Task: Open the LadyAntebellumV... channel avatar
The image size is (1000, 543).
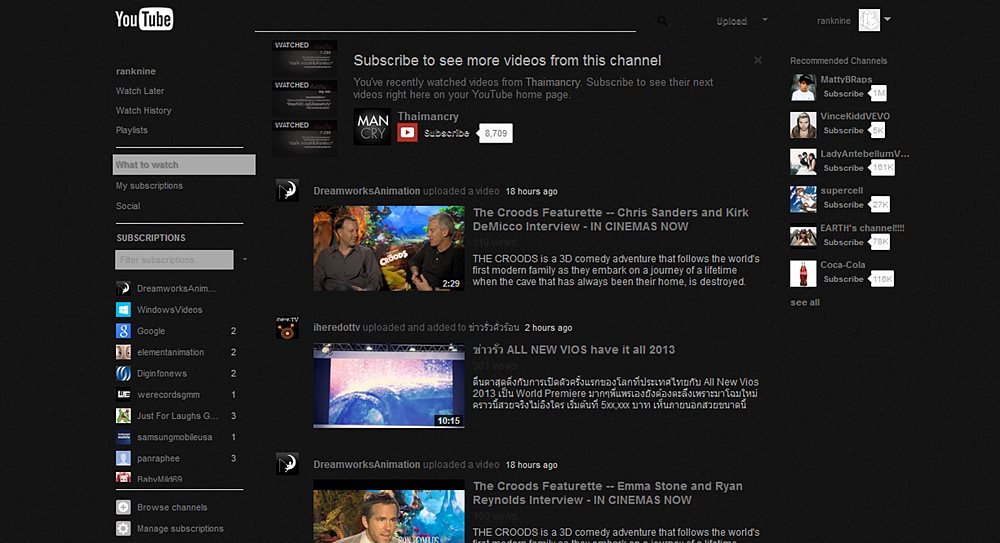Action: tap(803, 162)
